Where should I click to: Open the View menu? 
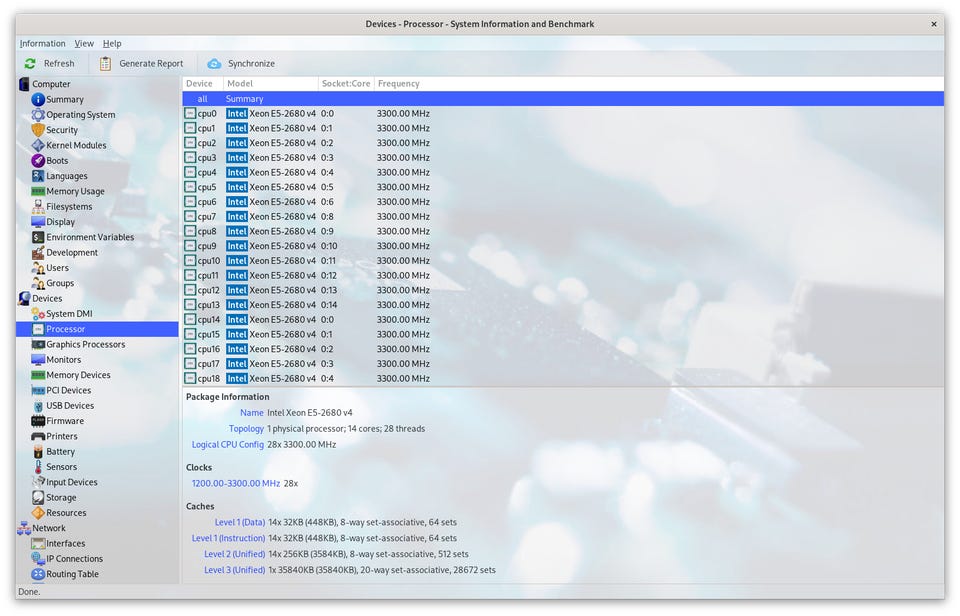click(84, 44)
